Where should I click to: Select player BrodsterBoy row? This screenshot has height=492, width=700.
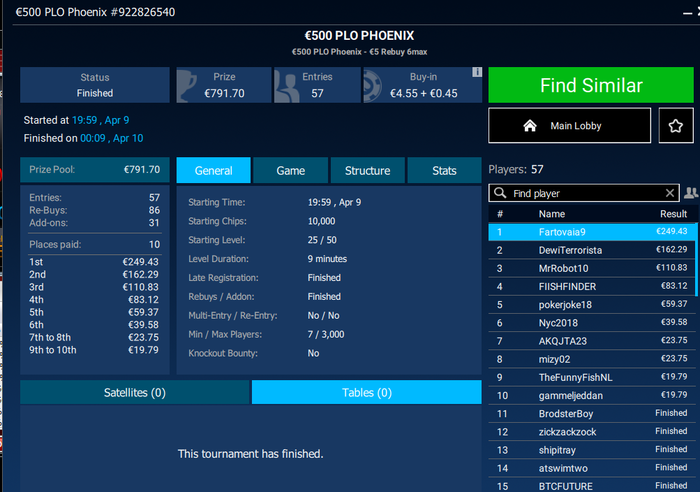point(592,413)
